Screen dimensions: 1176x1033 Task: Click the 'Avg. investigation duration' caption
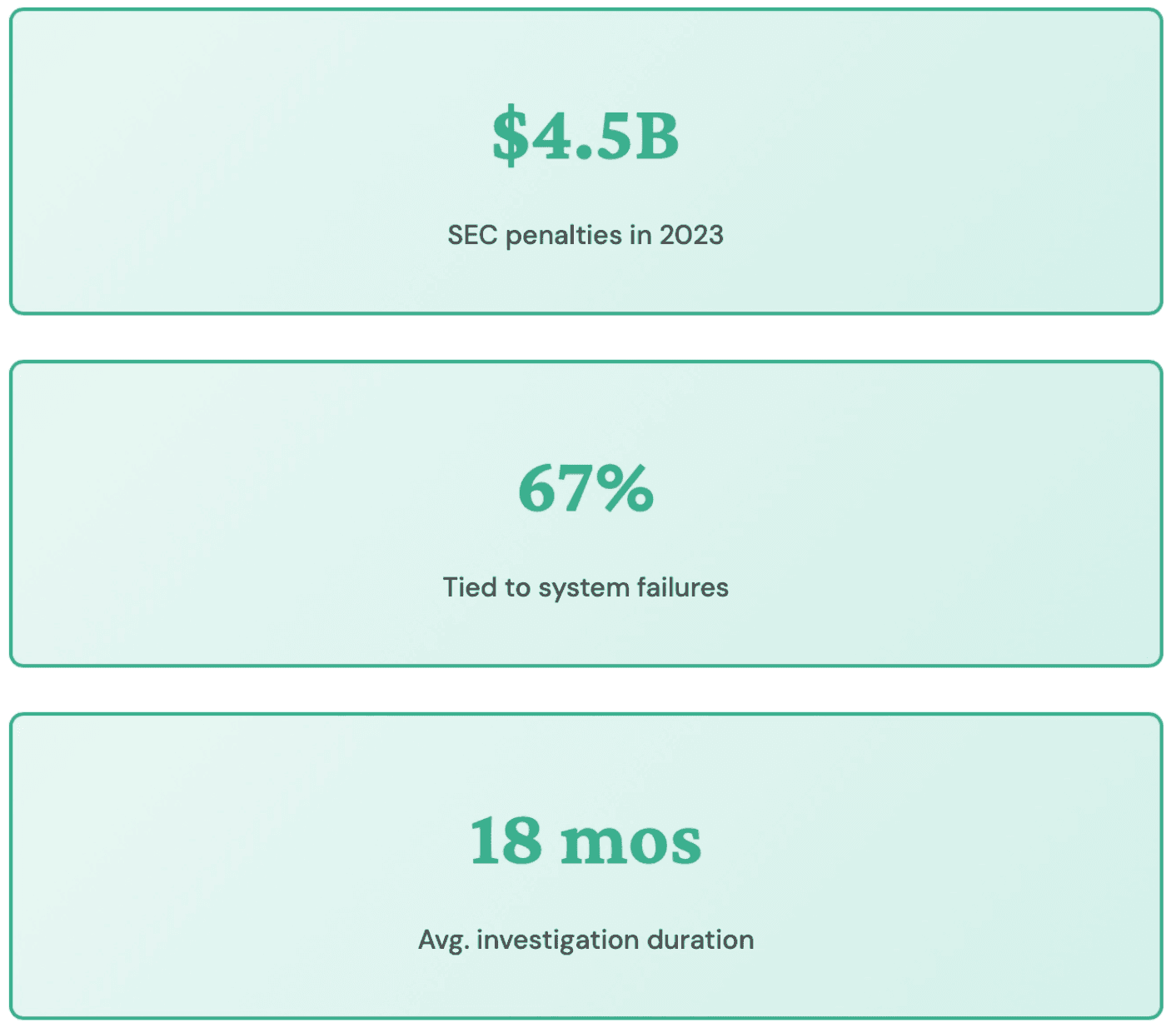[586, 940]
